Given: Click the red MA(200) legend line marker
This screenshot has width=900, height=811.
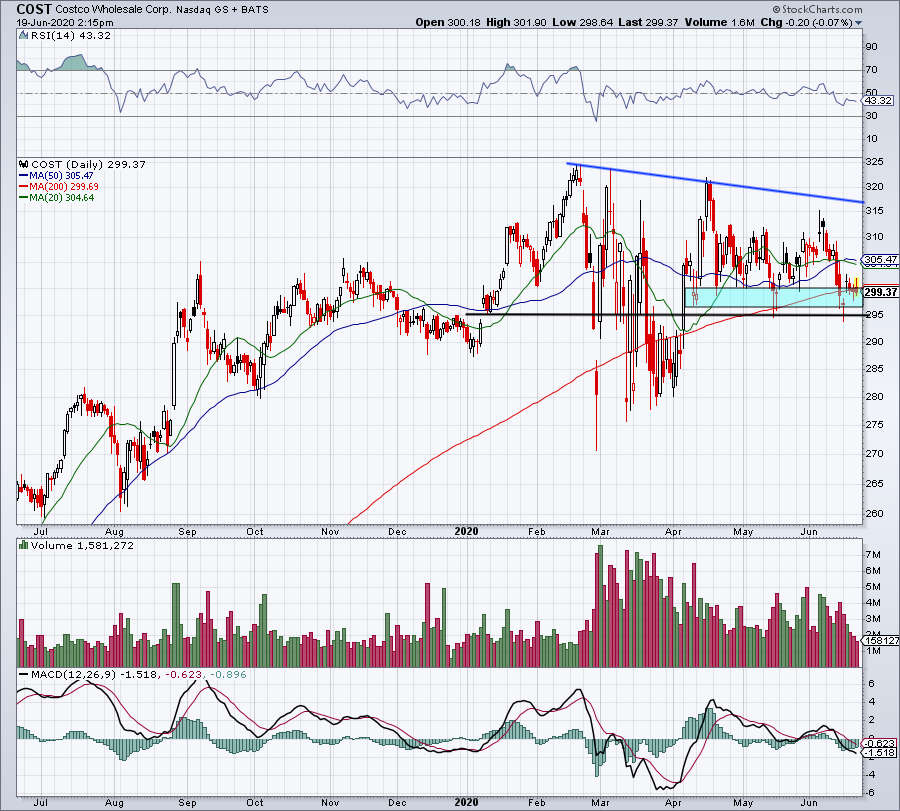Looking at the screenshot, I should point(24,187).
